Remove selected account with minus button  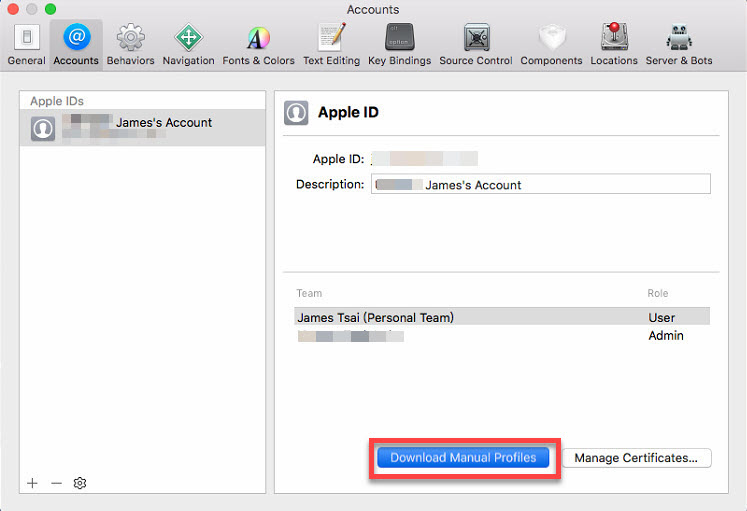[56, 483]
